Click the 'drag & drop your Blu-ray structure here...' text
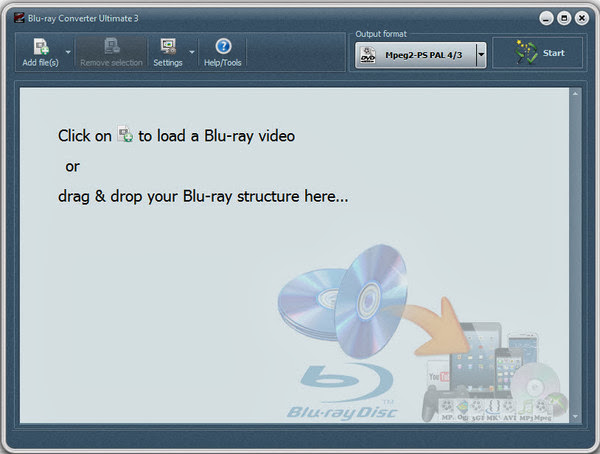 [x=203, y=196]
